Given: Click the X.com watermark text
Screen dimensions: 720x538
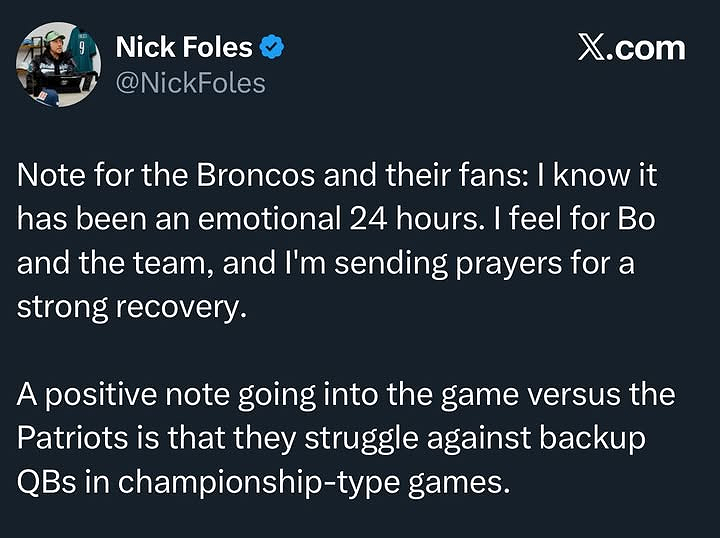Looking at the screenshot, I should pos(632,49).
